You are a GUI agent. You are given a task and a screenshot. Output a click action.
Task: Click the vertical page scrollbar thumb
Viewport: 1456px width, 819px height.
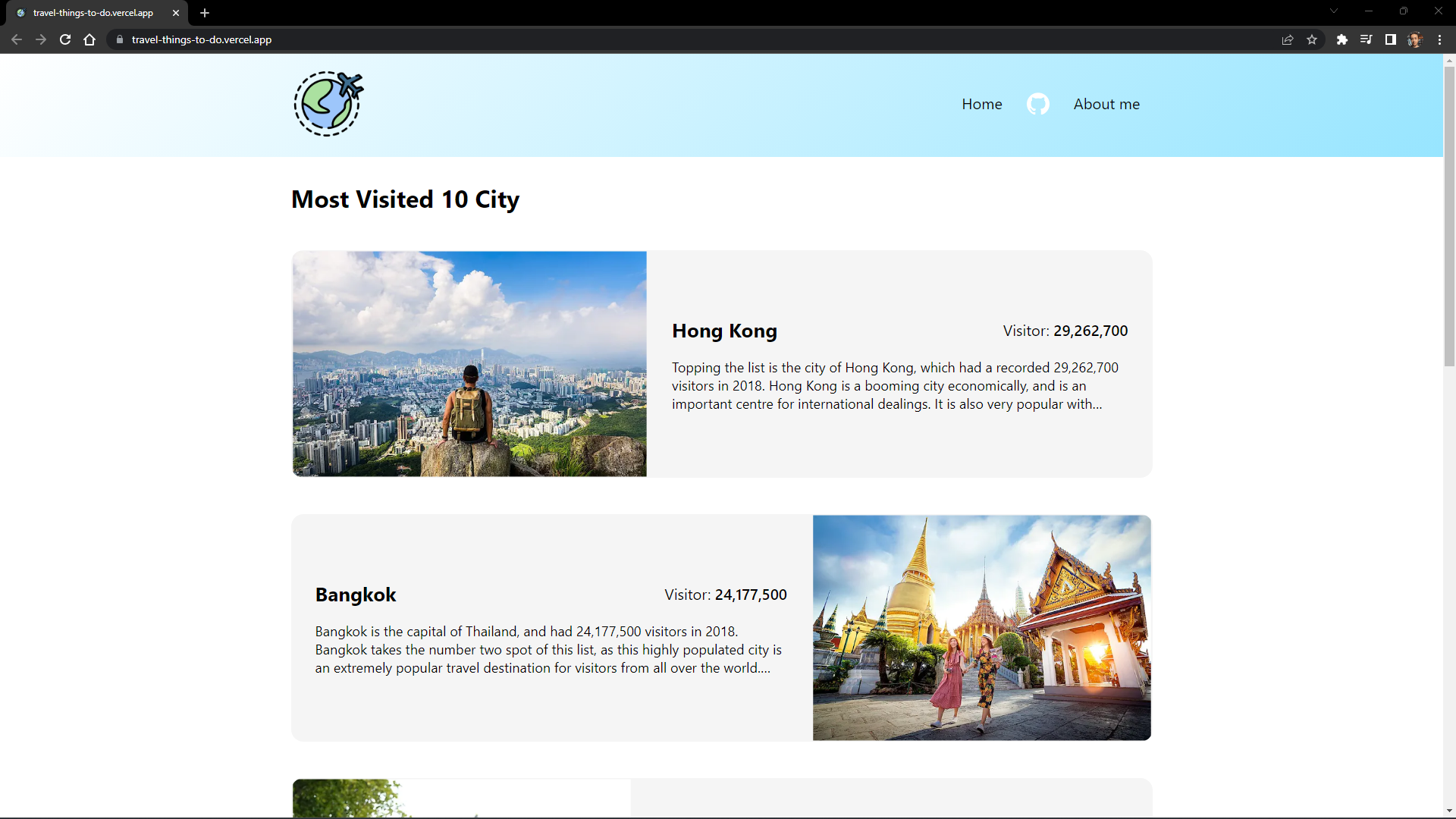[1448, 216]
